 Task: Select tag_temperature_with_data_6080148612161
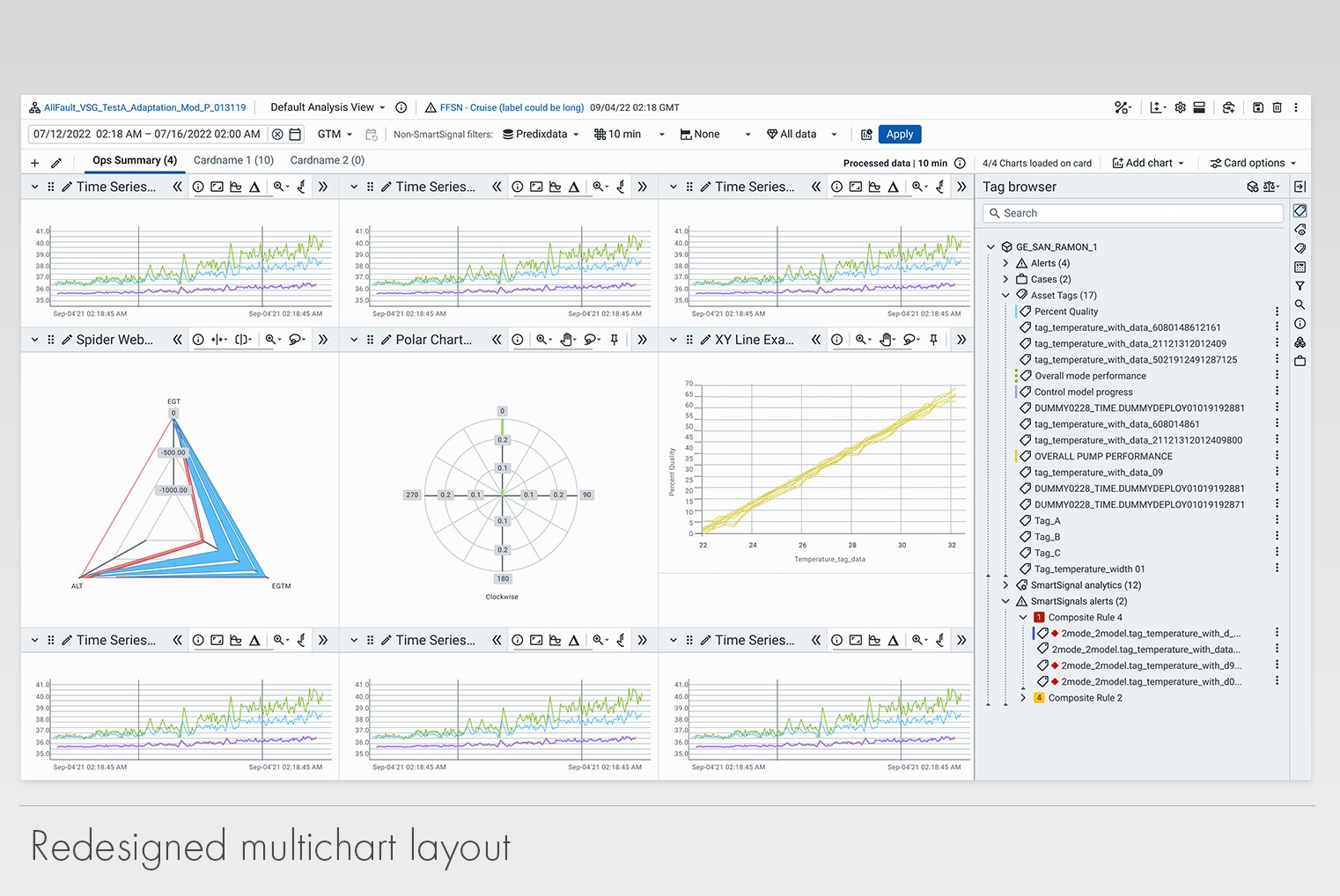pos(1127,327)
